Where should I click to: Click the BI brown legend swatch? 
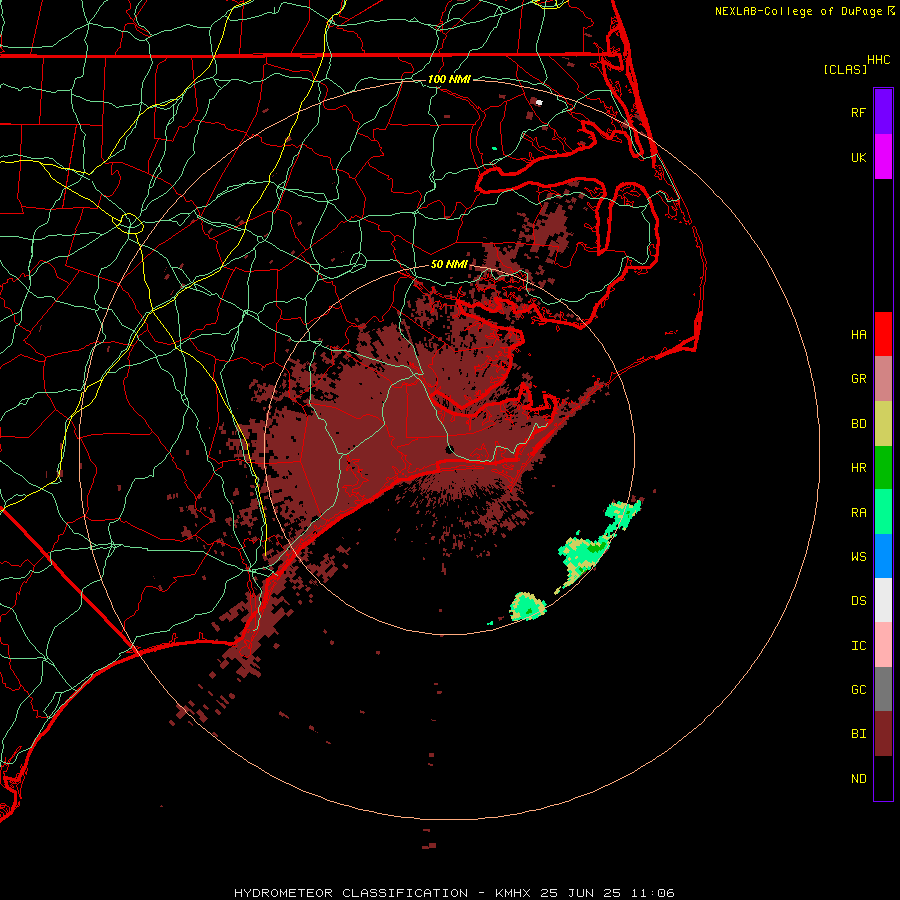883,734
